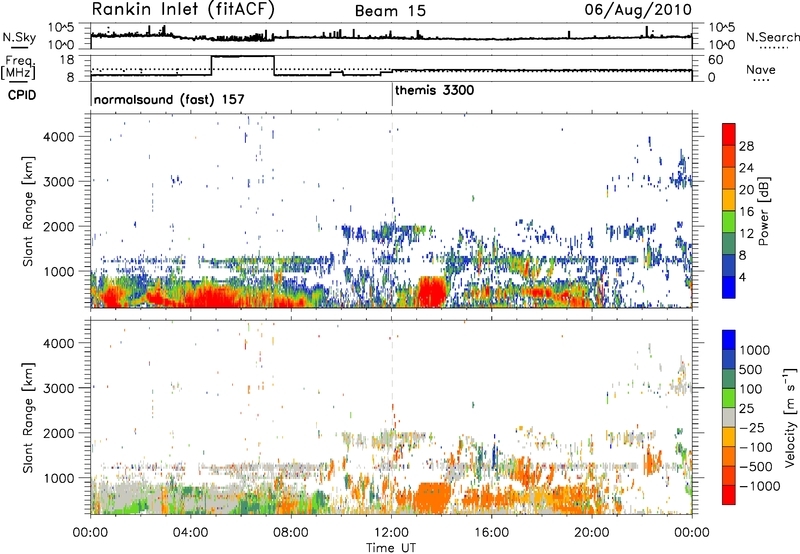Click the 'Power [dB]' colorbar label

[763, 211]
